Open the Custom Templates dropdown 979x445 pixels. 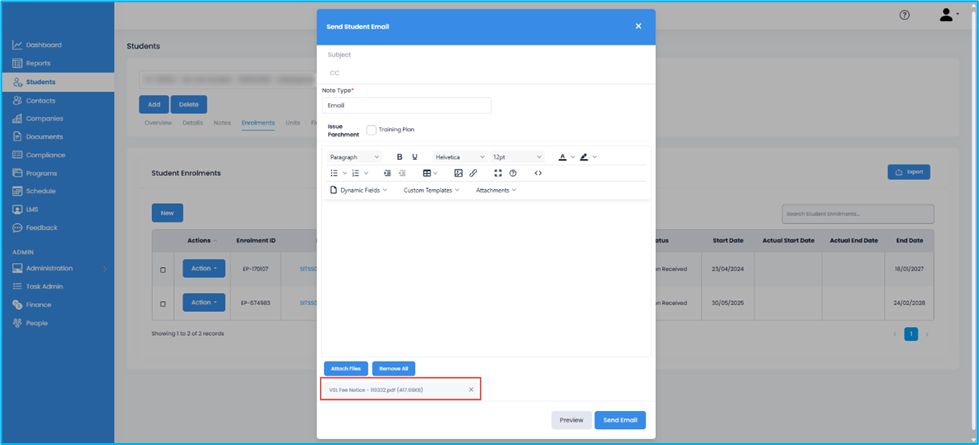click(431, 190)
